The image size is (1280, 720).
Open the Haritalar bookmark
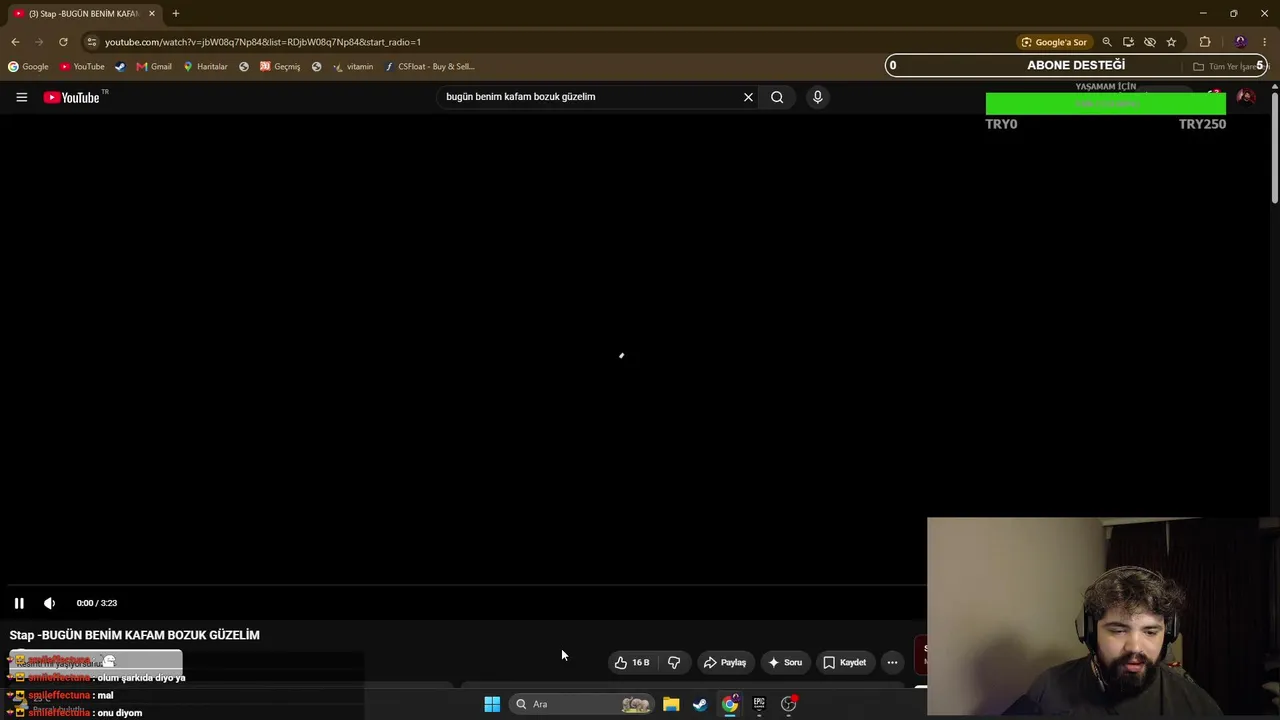point(205,67)
